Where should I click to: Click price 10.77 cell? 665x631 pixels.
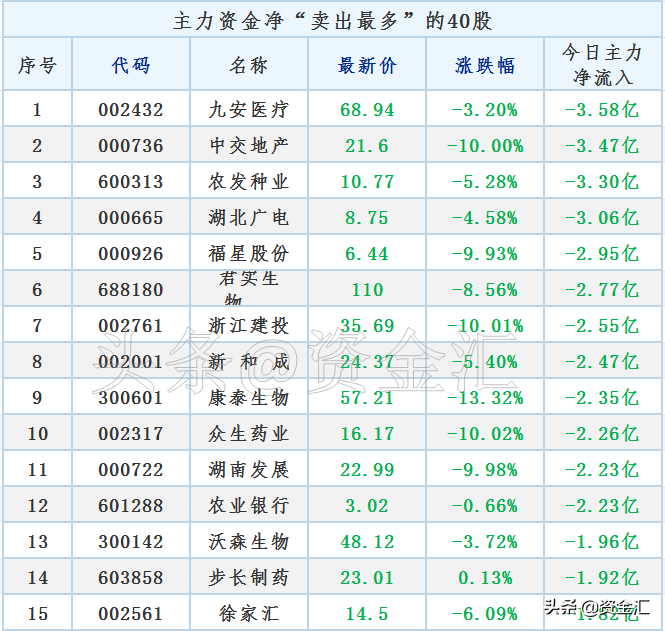[x=367, y=182]
